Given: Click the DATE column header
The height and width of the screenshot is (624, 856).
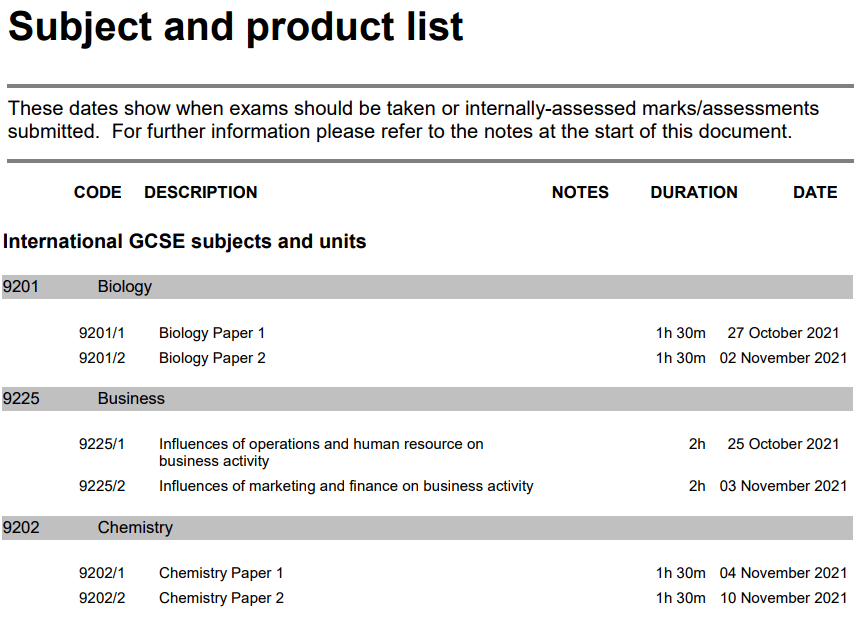Looking at the screenshot, I should 815,192.
